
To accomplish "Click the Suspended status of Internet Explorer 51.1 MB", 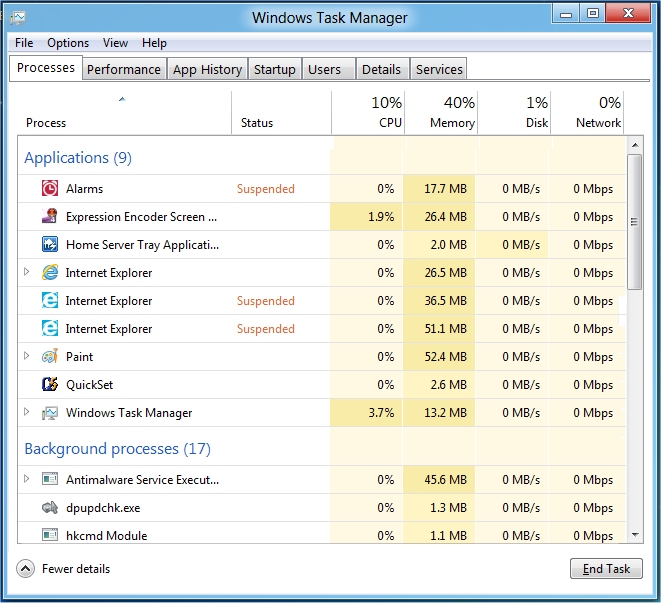I will (266, 329).
